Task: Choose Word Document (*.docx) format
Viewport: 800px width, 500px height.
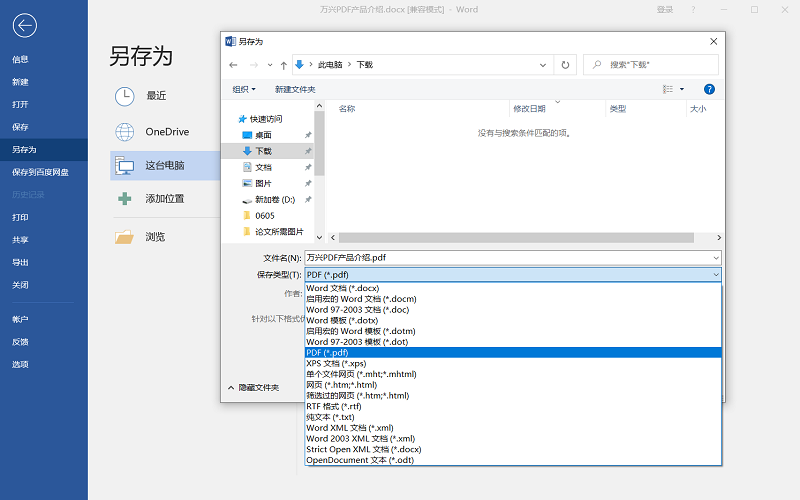Action: click(x=513, y=288)
